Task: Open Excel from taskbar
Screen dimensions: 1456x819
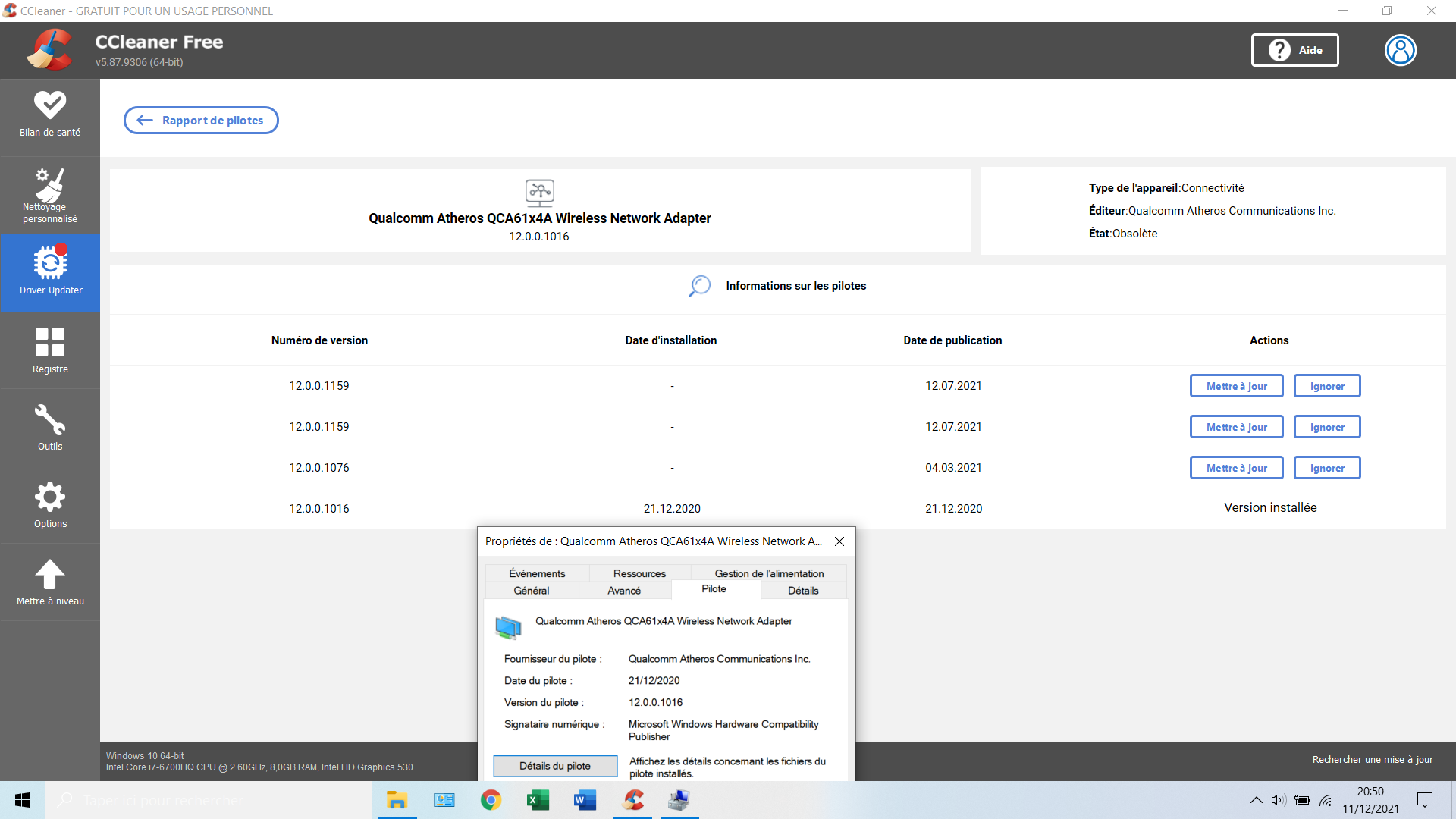Action: click(538, 800)
